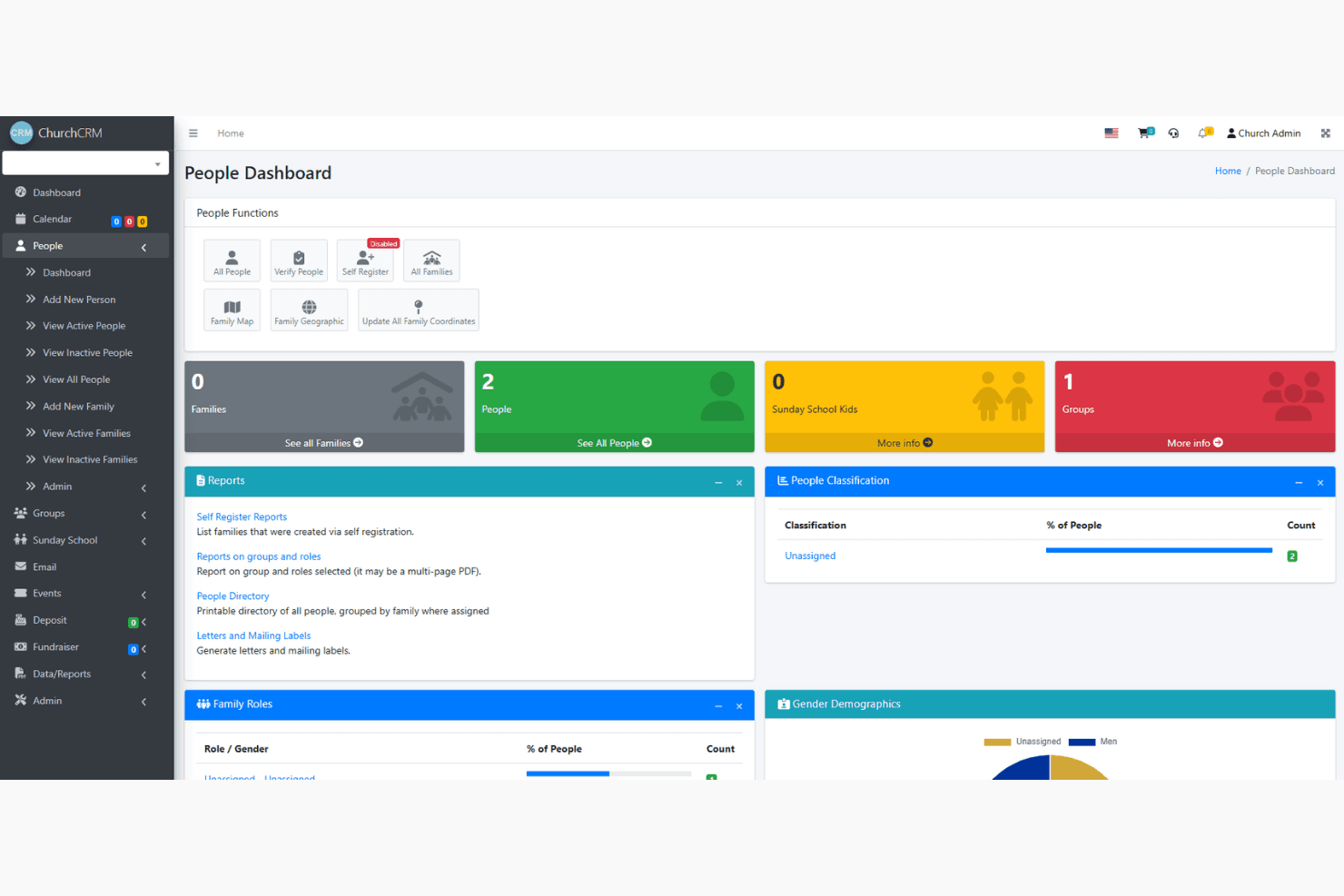Toggle Men legend in Gender Demographics

[x=1093, y=742]
